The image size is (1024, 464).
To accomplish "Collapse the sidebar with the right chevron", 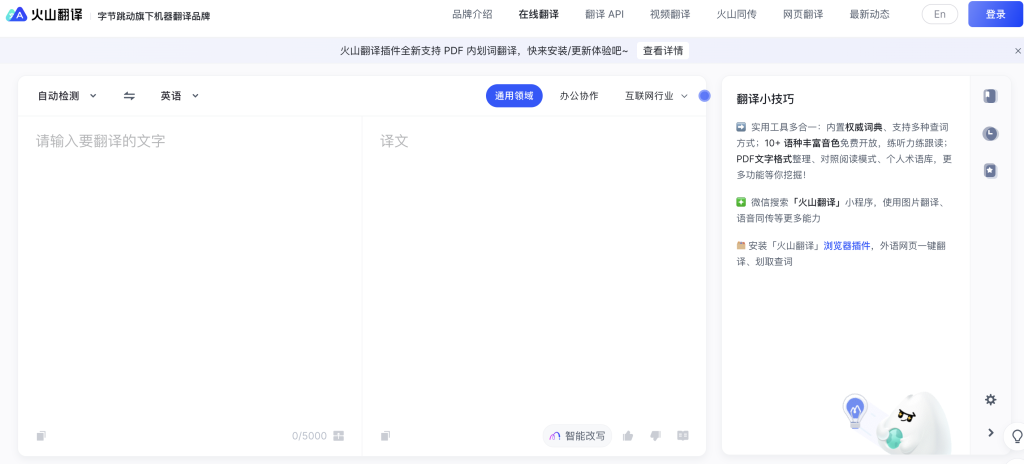I will pos(991,433).
